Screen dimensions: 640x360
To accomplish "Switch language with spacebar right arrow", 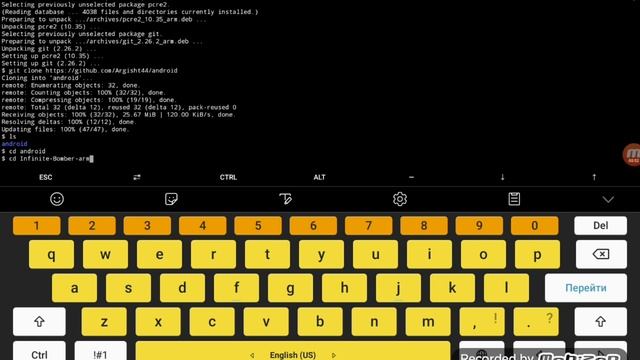I will [x=334, y=356].
